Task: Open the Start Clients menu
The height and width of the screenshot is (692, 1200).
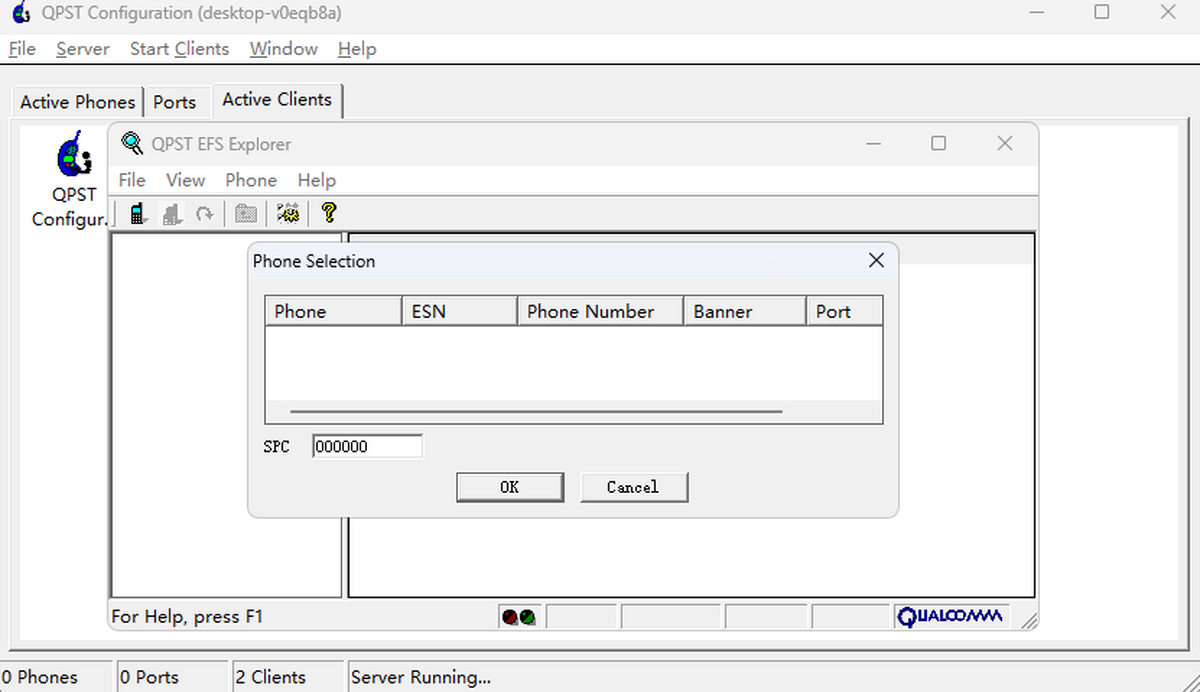Action: [x=179, y=49]
